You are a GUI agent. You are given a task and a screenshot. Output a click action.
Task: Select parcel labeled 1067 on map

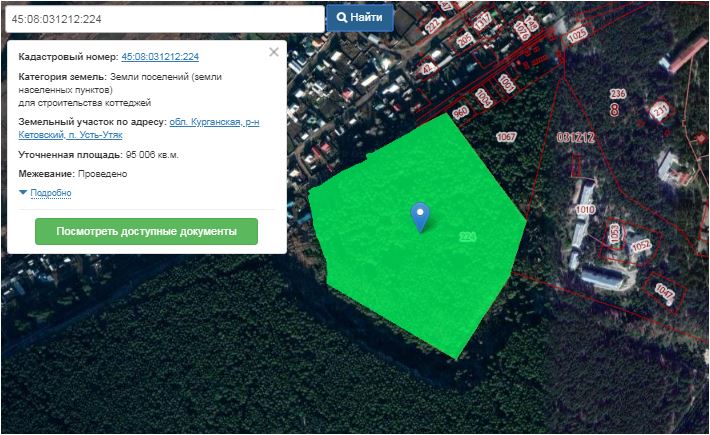pos(506,136)
